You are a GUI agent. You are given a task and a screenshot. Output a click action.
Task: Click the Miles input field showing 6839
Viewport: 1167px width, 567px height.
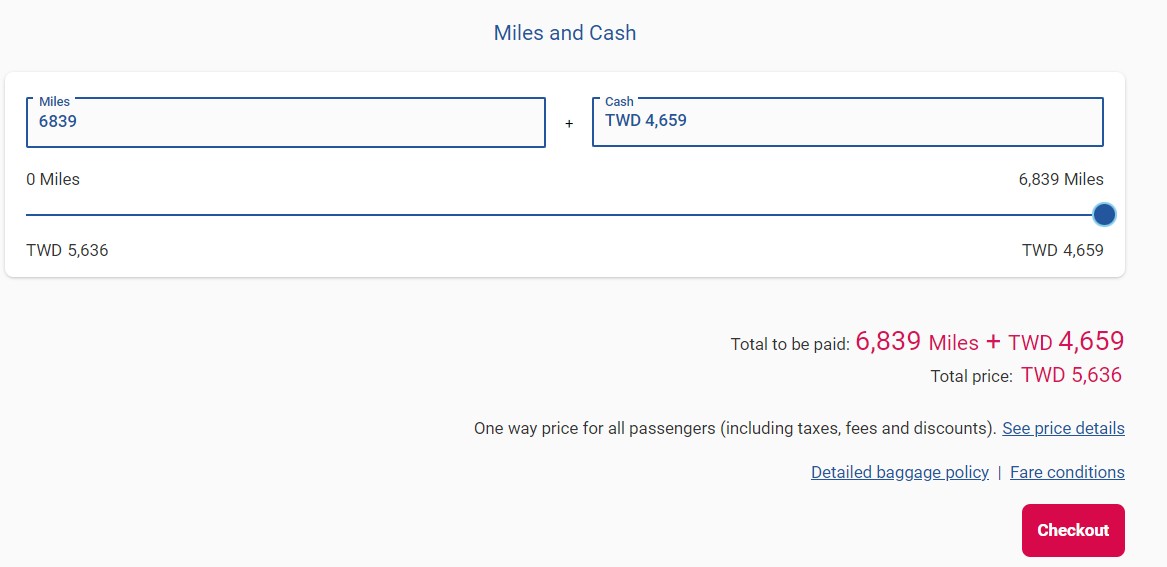[x=286, y=123]
